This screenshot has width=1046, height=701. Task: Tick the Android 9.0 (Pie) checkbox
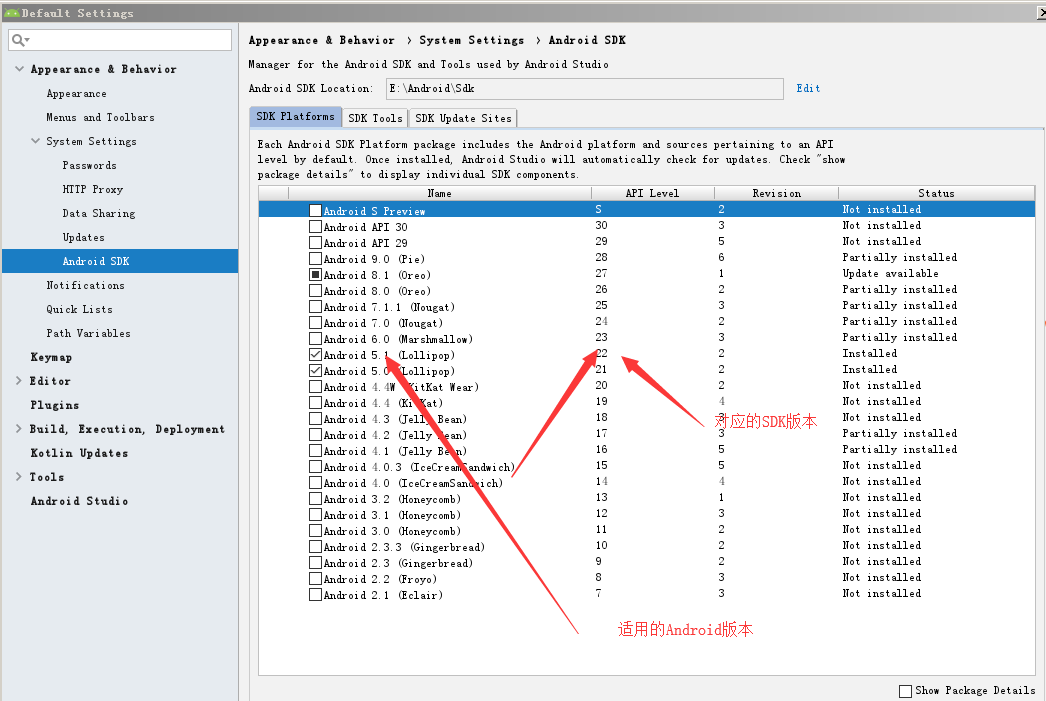click(x=316, y=258)
